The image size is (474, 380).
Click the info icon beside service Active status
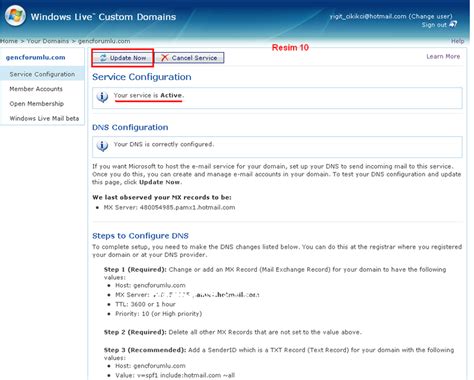click(102, 97)
